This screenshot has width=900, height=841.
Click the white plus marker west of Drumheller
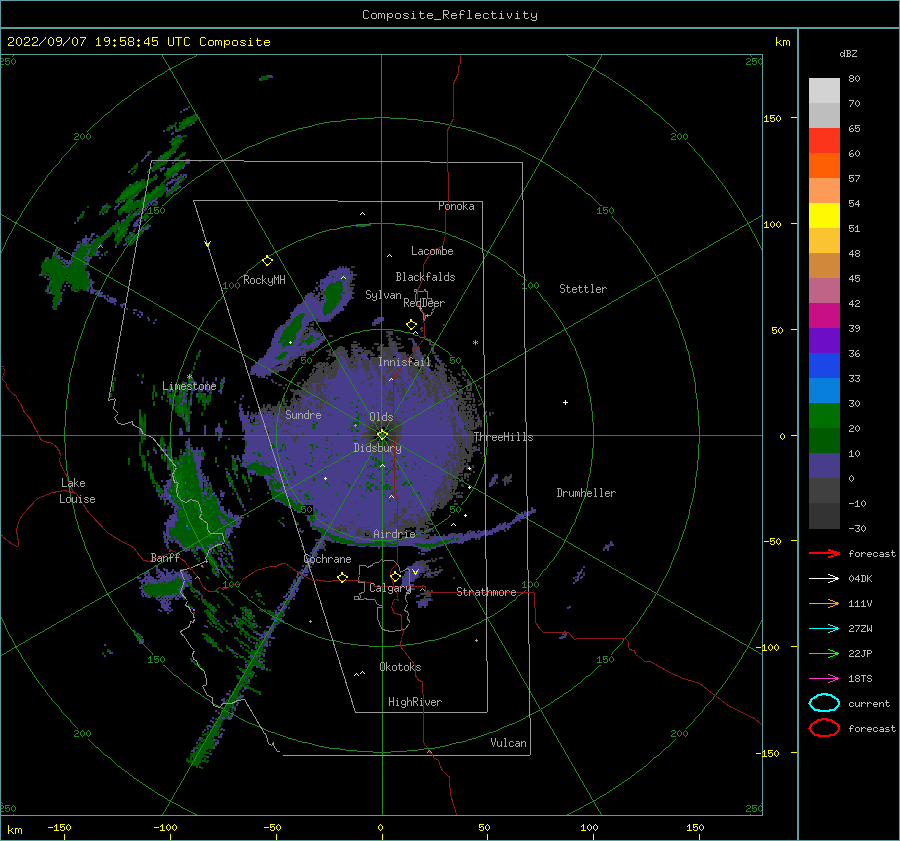coord(565,402)
